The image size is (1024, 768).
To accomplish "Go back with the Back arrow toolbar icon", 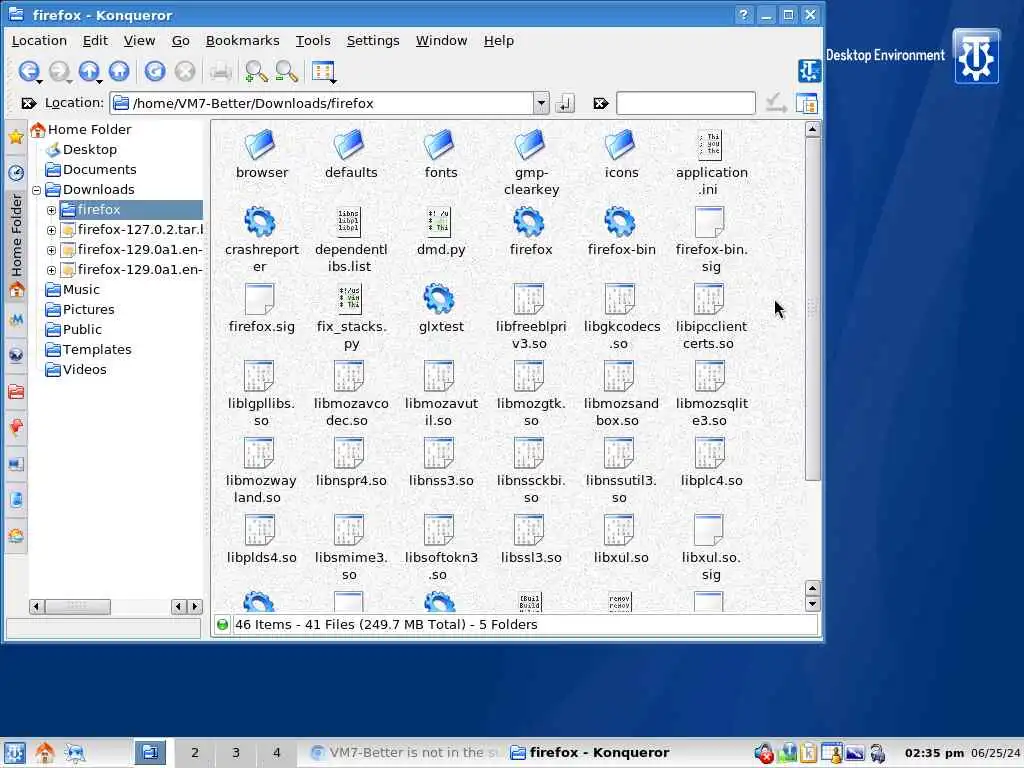I will point(28,71).
